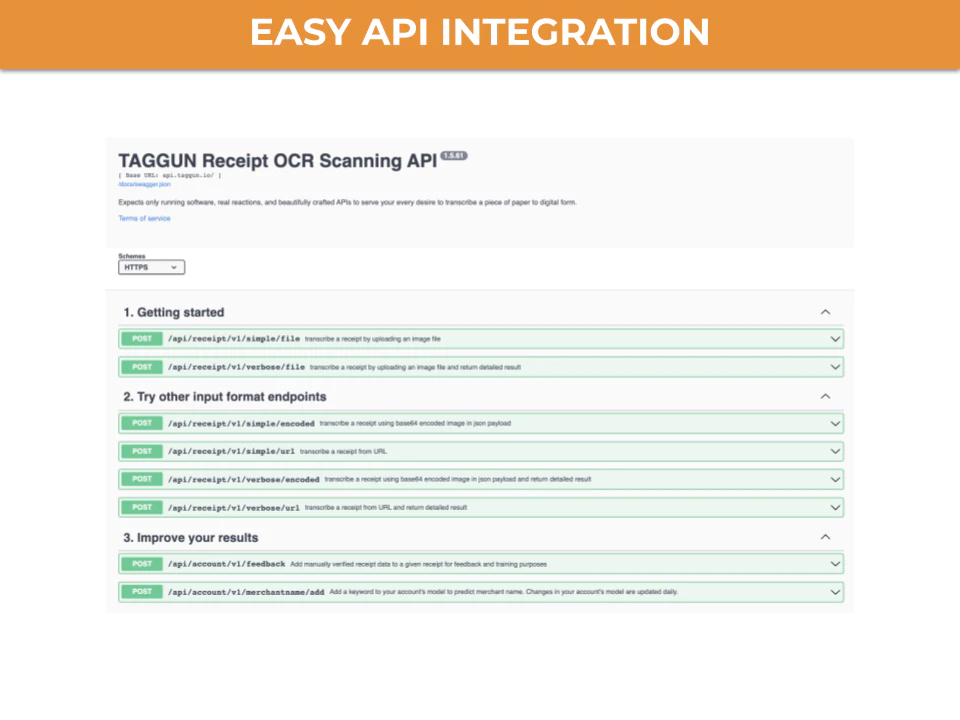Click POST badge for account feedback endpoint

coord(142,564)
